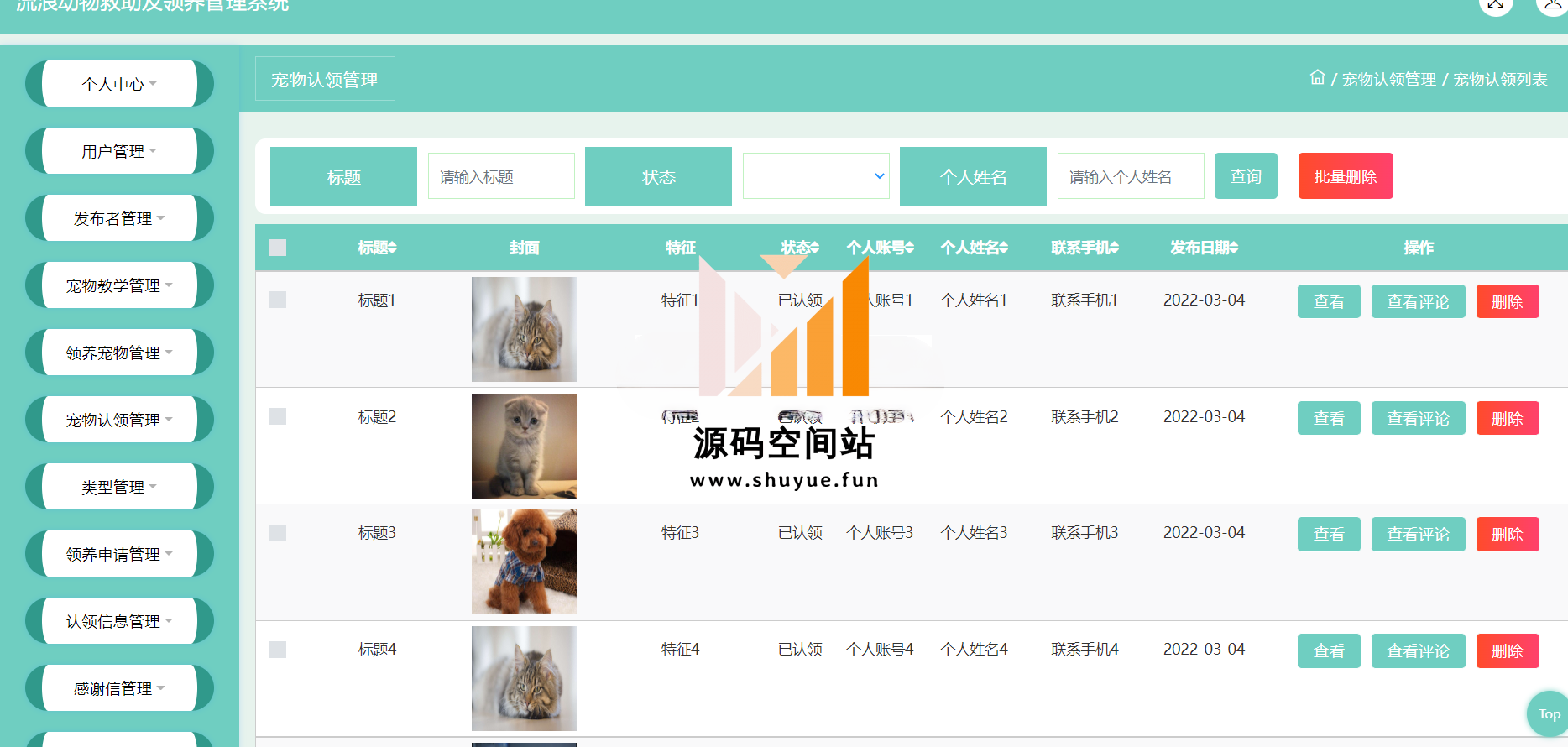Screen dimensions: 1568x747
Task: Expand the 用户管理 sidebar menu
Action: tap(119, 151)
